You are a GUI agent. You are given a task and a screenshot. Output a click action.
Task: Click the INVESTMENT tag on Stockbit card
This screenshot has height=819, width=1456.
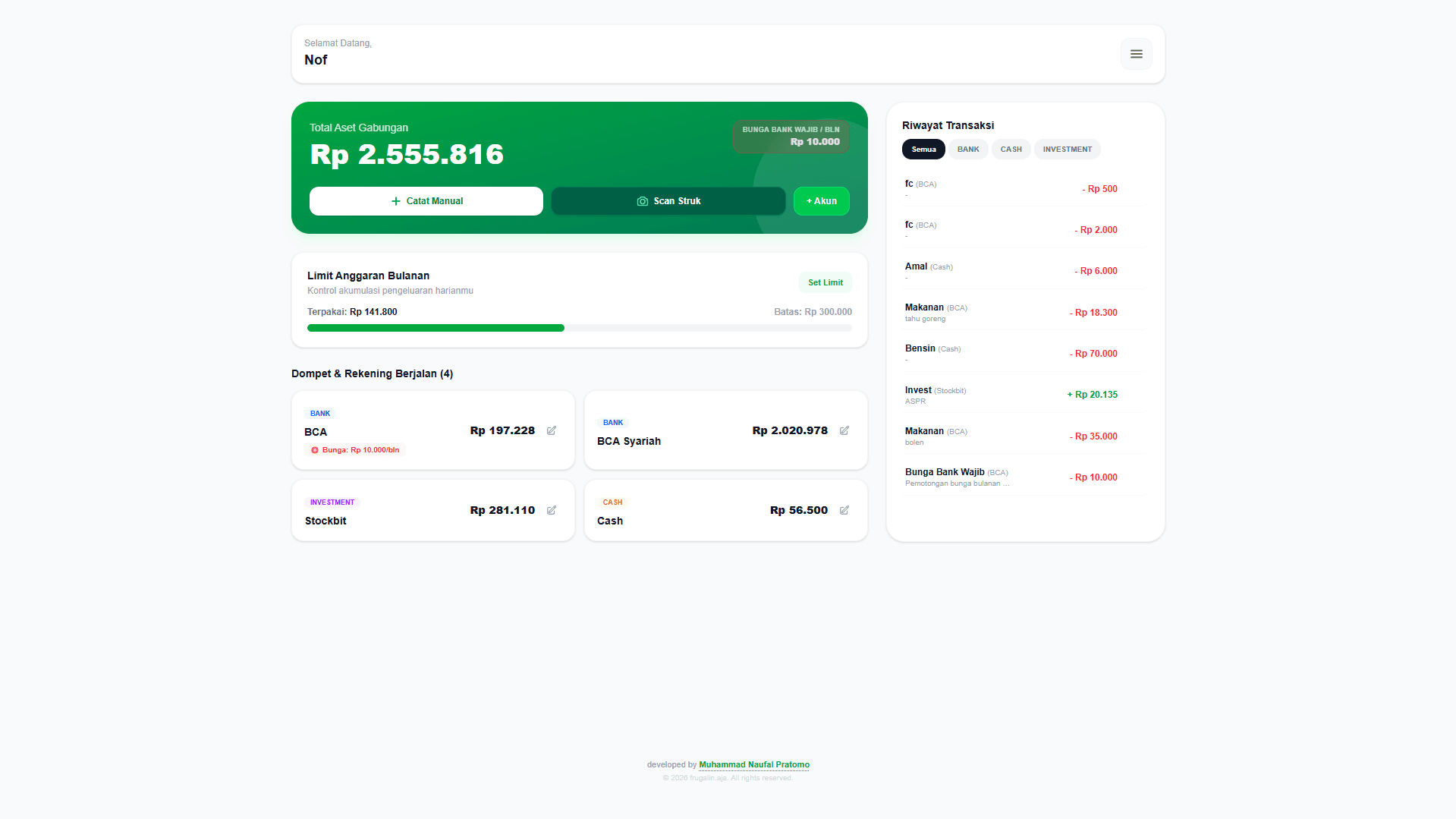pos(332,502)
